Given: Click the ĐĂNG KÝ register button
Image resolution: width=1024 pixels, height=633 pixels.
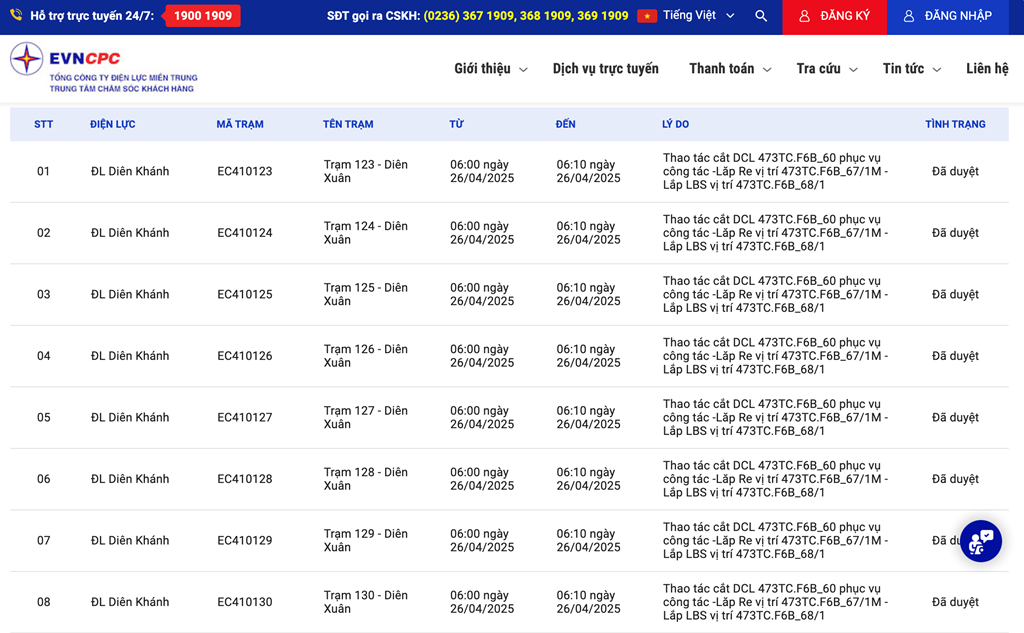Looking at the screenshot, I should click(834, 17).
